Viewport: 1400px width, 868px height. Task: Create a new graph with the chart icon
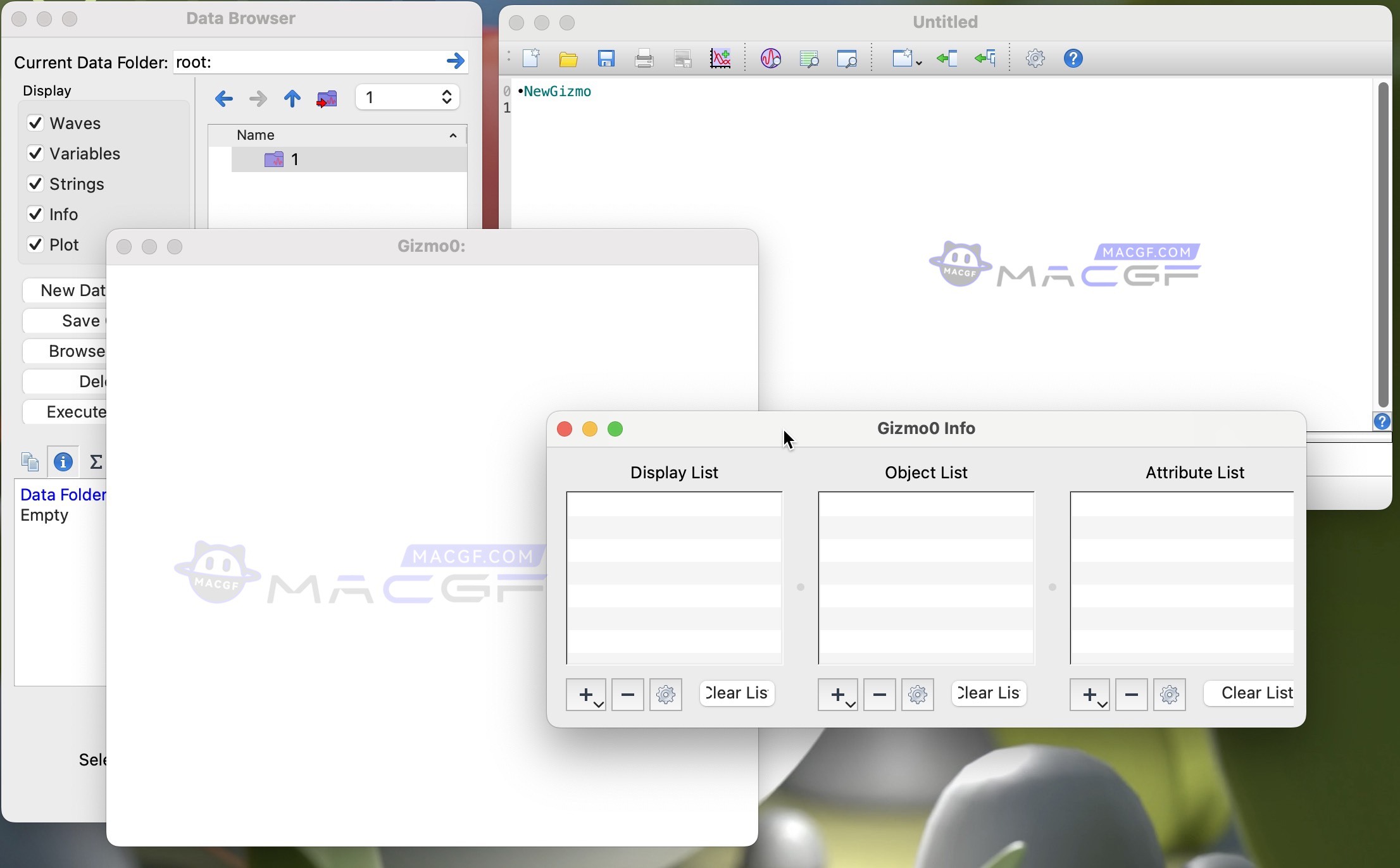pyautogui.click(x=721, y=58)
